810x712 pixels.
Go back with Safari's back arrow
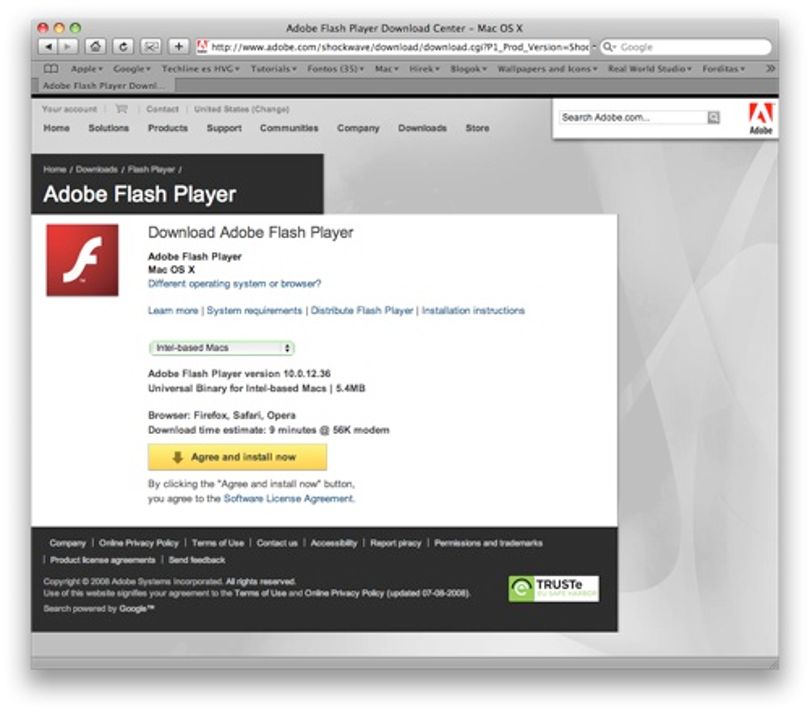[x=48, y=47]
